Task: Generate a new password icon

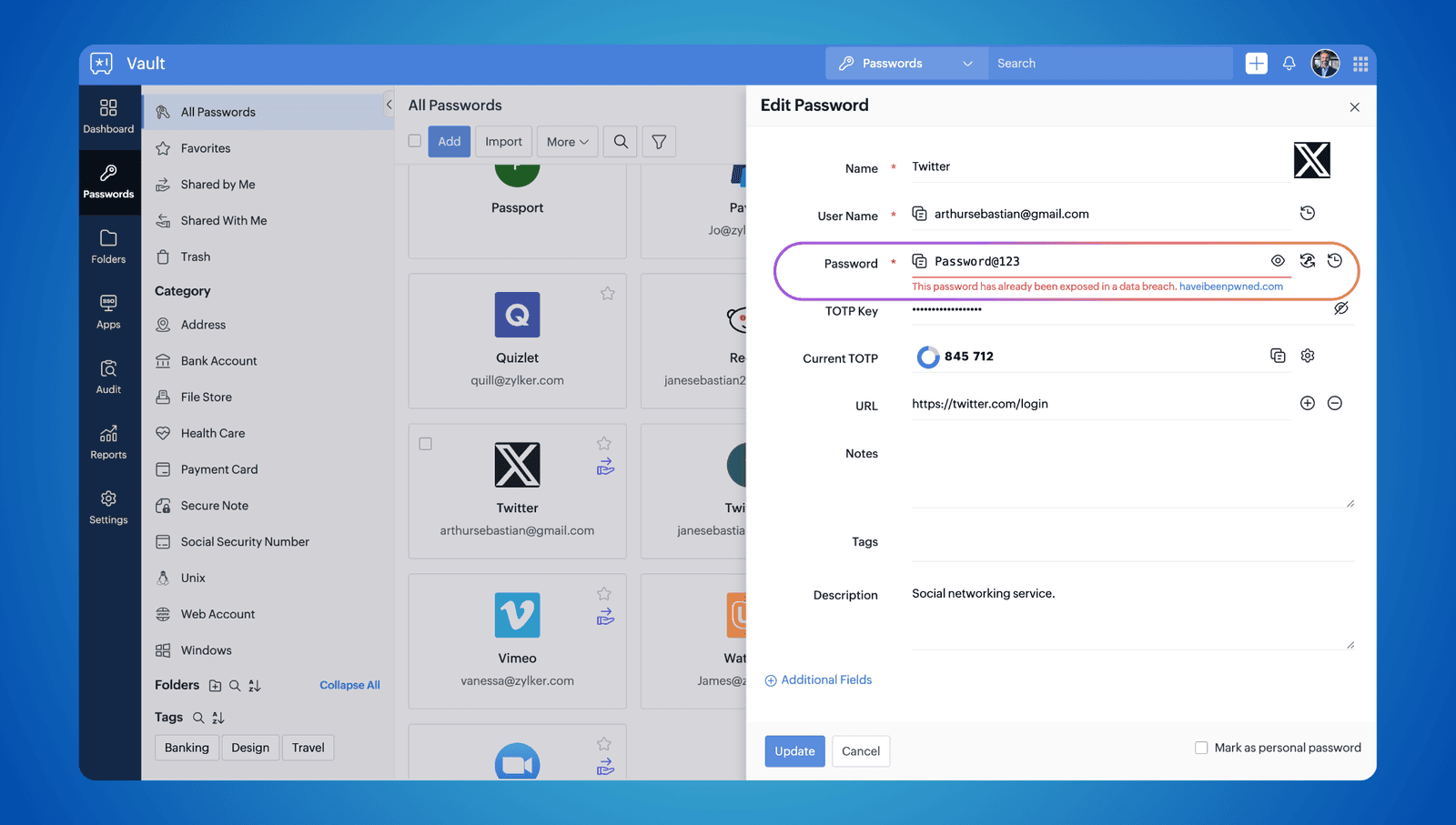Action: coord(1307,260)
